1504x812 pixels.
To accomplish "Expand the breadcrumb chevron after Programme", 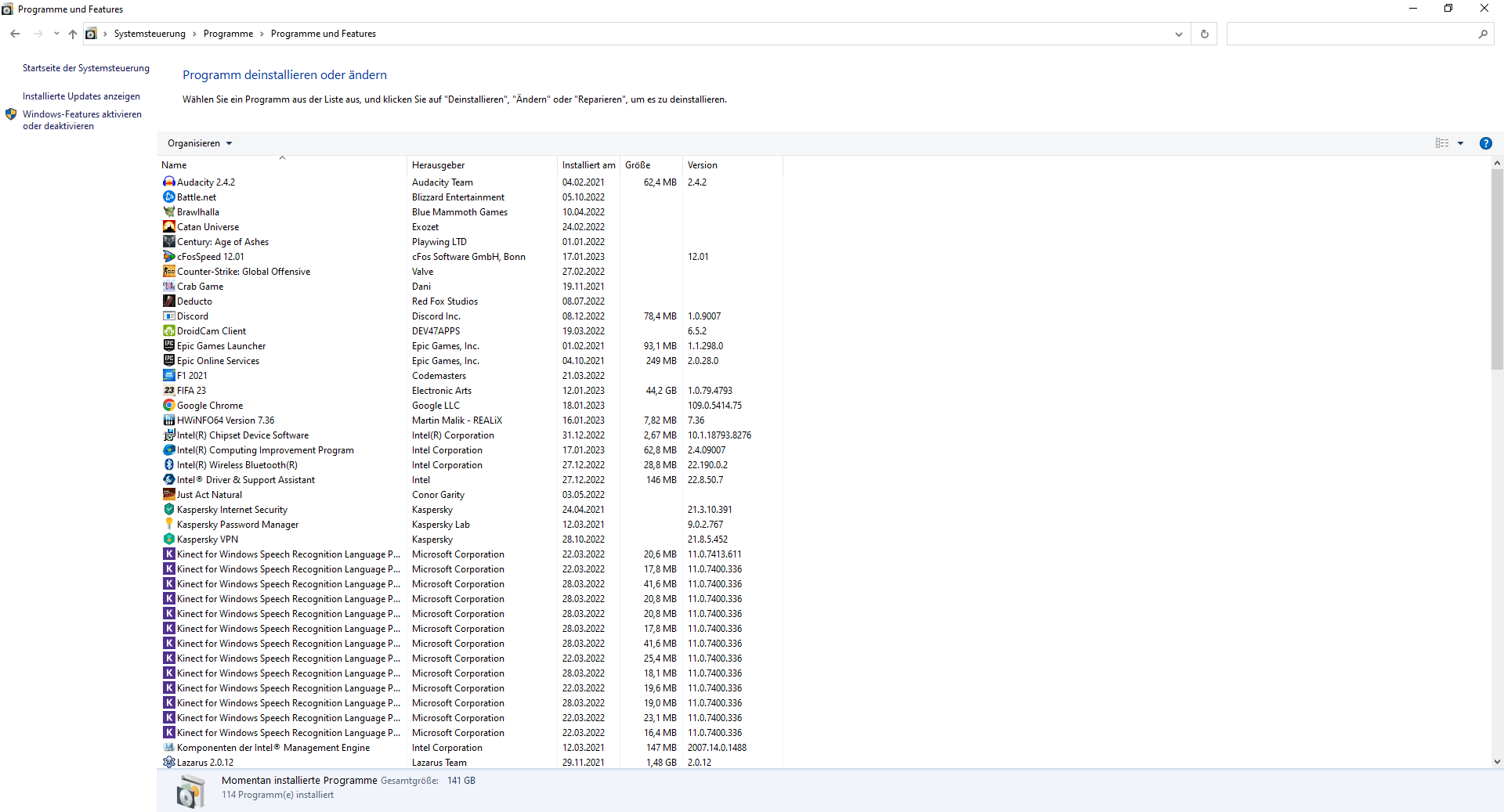I will tap(262, 34).
